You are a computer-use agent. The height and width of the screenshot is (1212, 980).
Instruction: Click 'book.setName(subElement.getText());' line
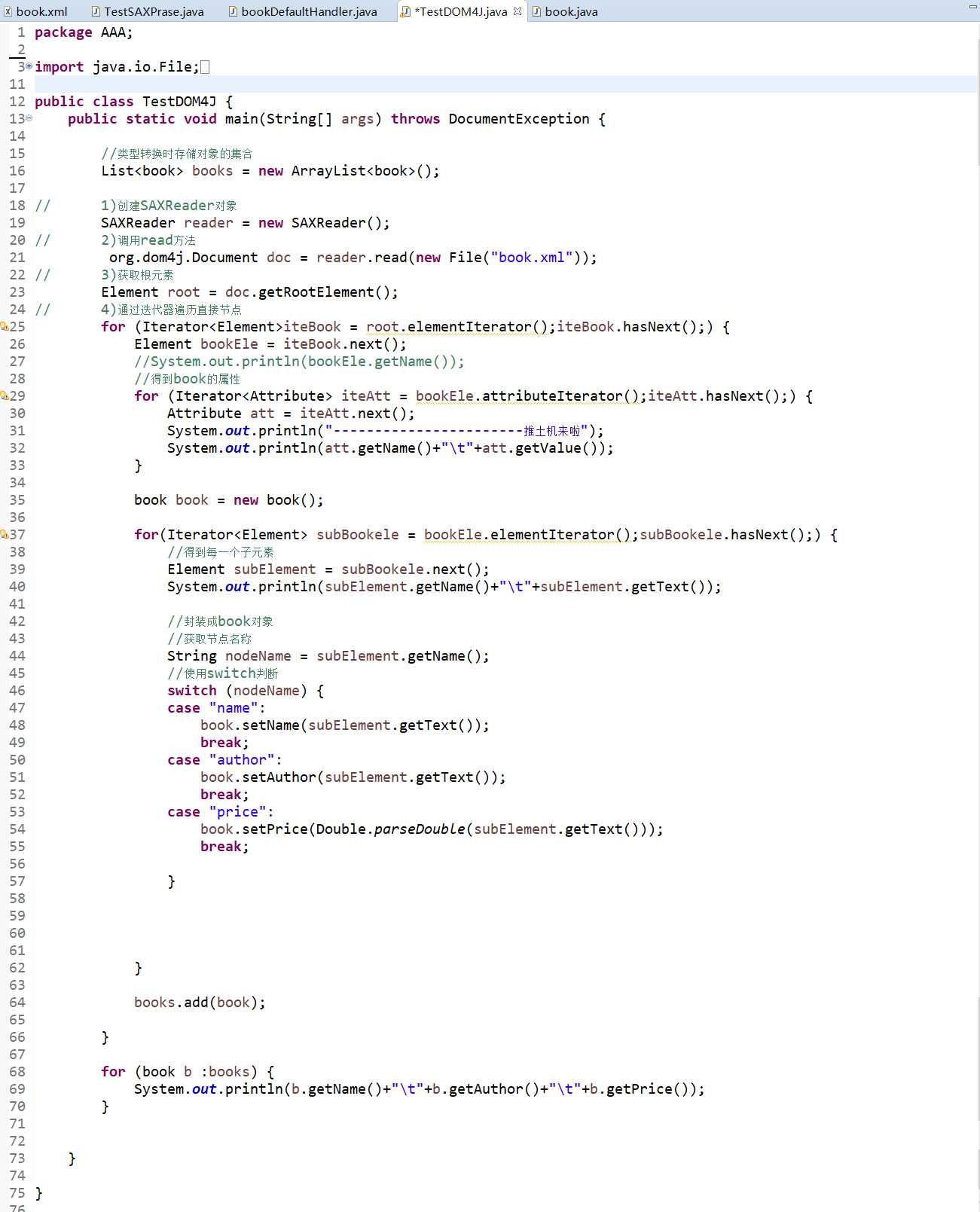[345, 725]
